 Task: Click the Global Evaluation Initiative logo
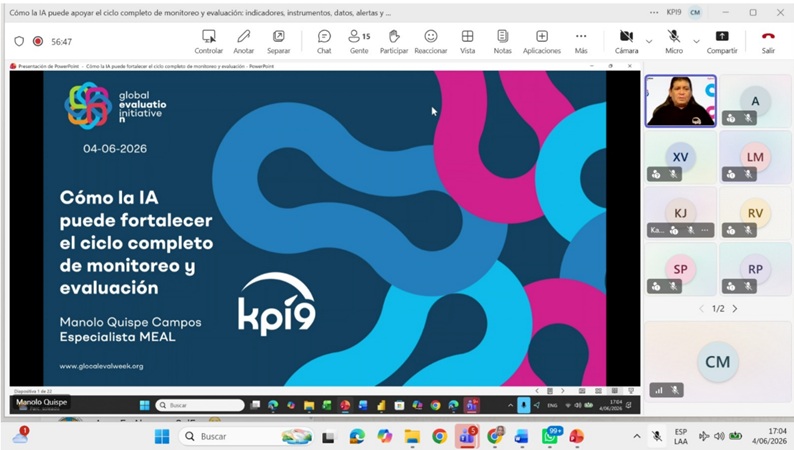pyautogui.click(x=115, y=106)
